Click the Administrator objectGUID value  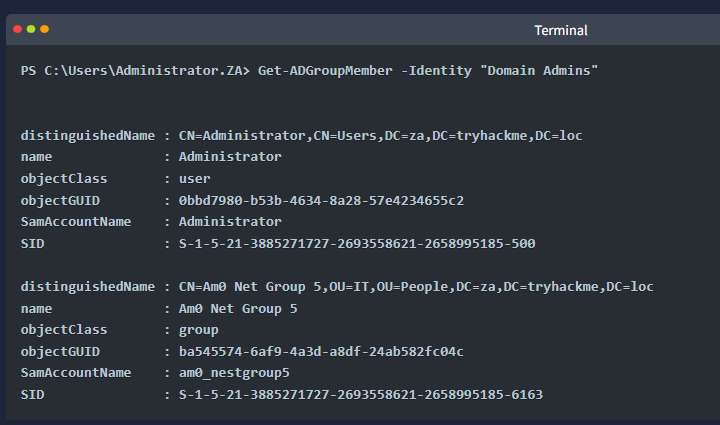coord(321,201)
